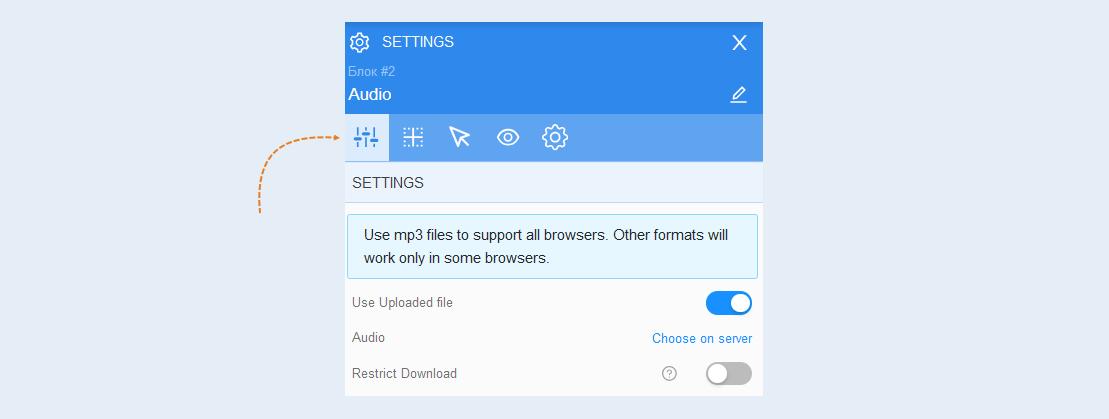Switch to the dotted grid layout tab
1109x419 pixels.
413,137
